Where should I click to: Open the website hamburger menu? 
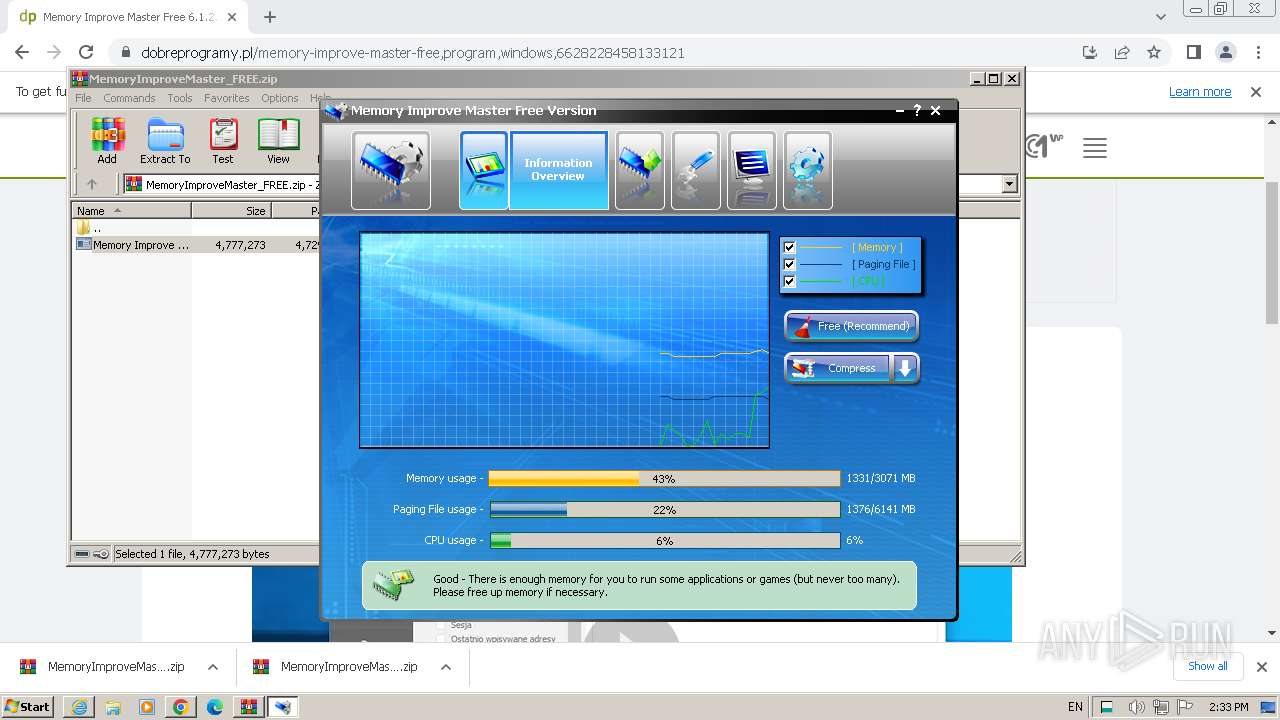[x=1095, y=149]
